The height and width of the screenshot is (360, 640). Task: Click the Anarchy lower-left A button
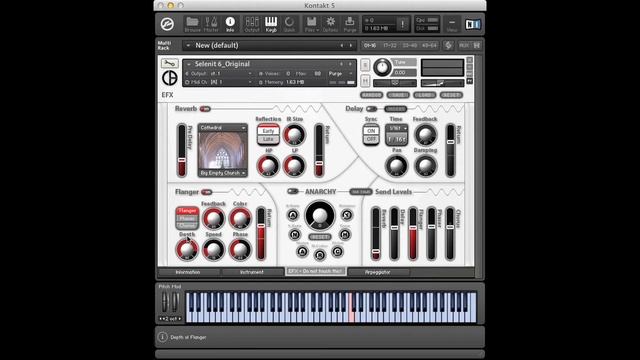(x=302, y=251)
